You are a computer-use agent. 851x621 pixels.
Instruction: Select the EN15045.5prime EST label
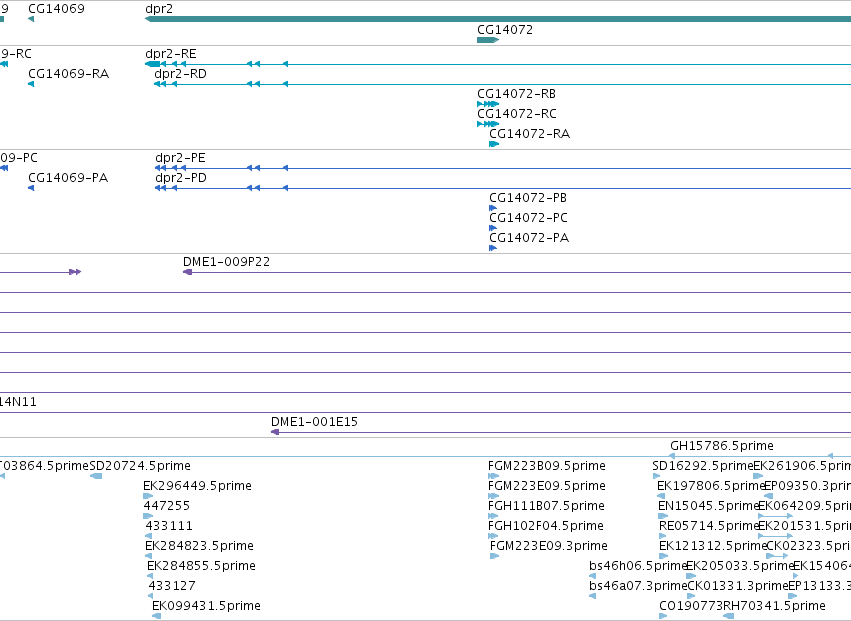tap(708, 506)
